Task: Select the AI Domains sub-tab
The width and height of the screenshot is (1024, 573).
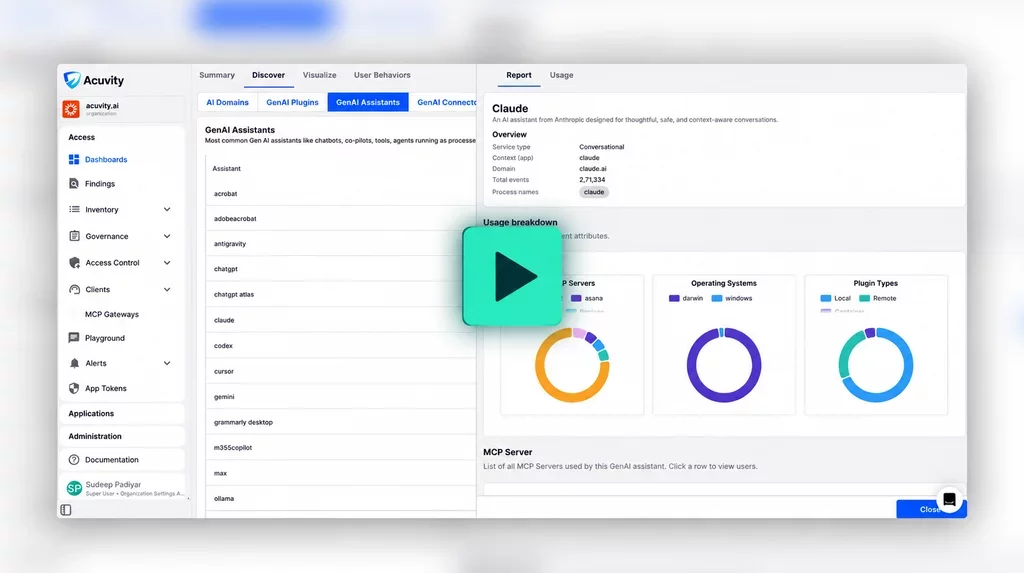Action: (227, 103)
